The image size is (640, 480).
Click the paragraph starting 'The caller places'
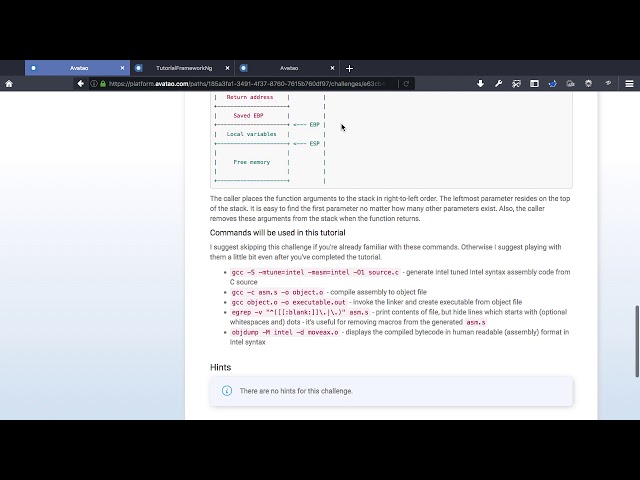(390, 209)
